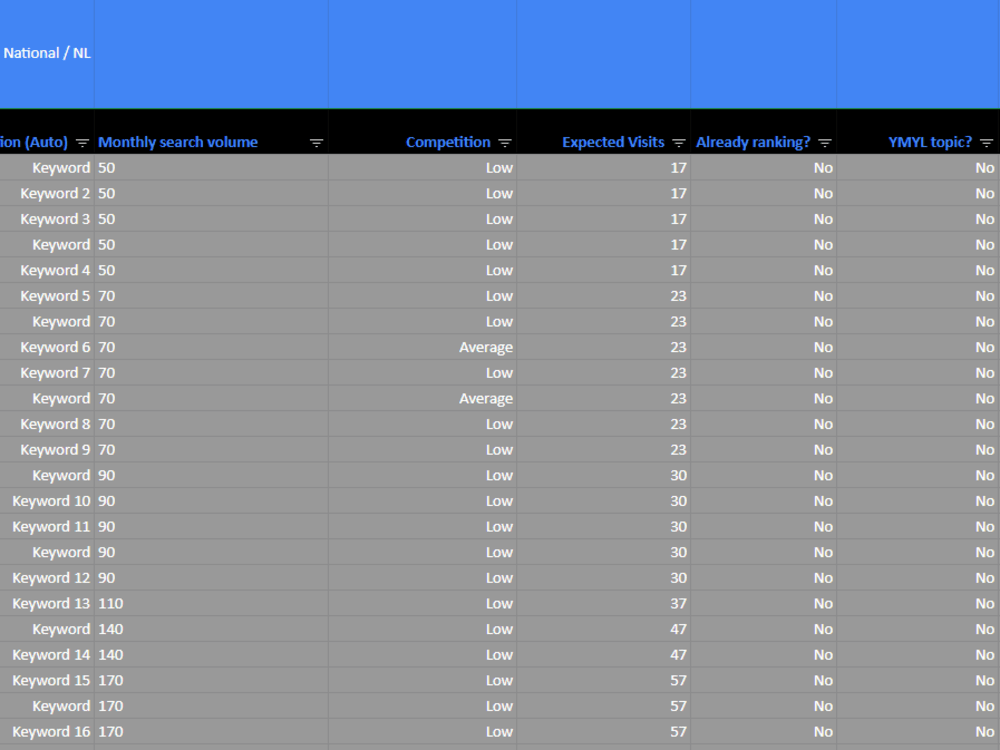Screen dimensions: 1000x750
Task: Select the Keyword 11 cell
Action: (x=47, y=526)
